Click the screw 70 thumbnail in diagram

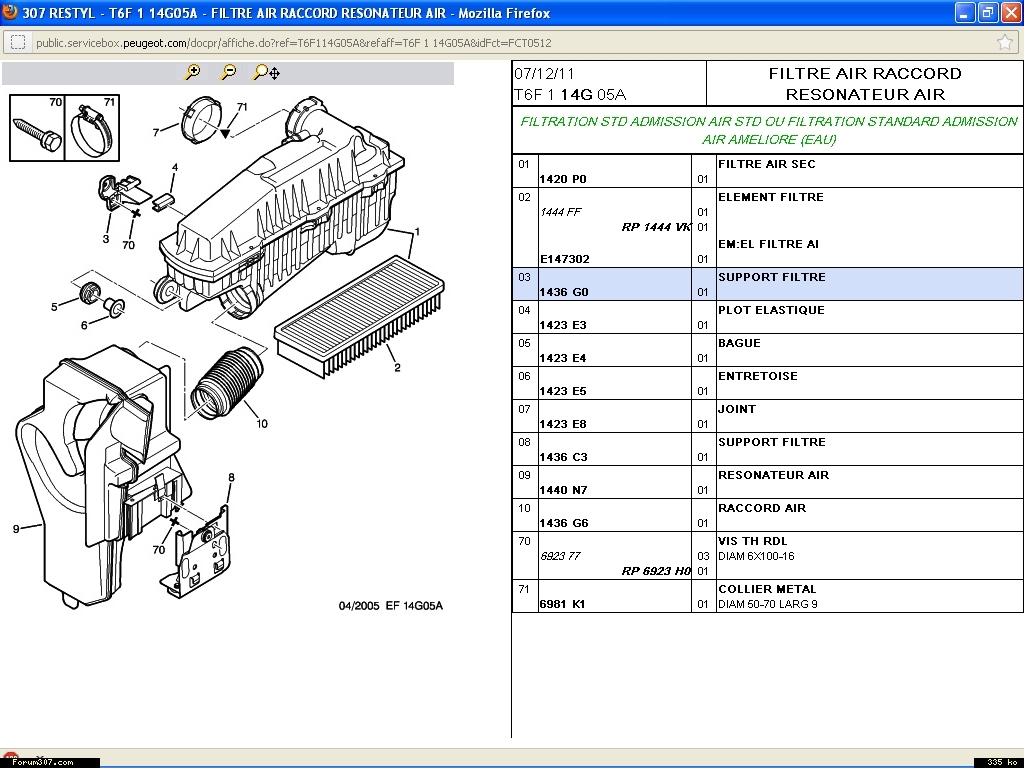coord(37,131)
